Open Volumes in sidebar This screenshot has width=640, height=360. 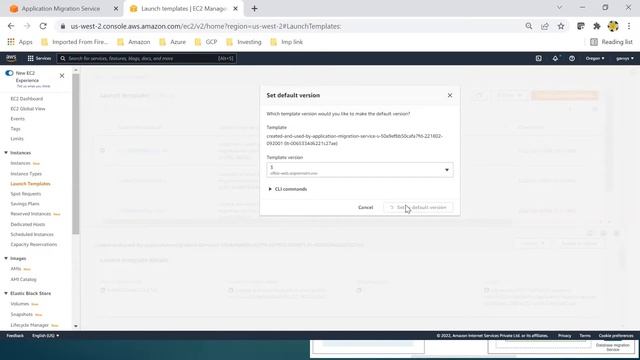(x=20, y=304)
